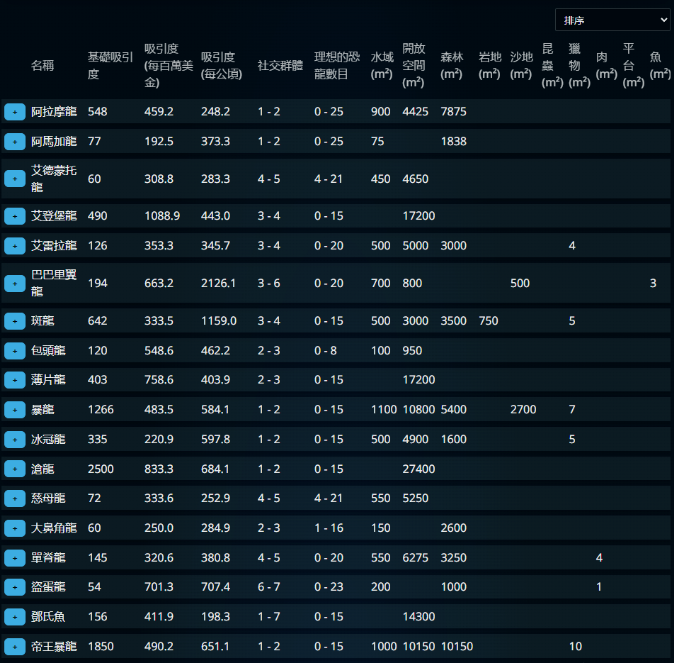Click the plus icon beside 斑龍
674x663 pixels.
pos(14,321)
